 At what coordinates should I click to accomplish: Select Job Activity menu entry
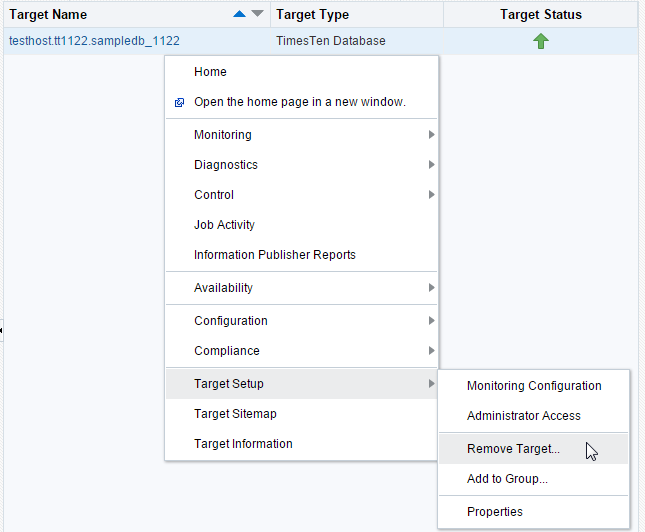click(302, 225)
